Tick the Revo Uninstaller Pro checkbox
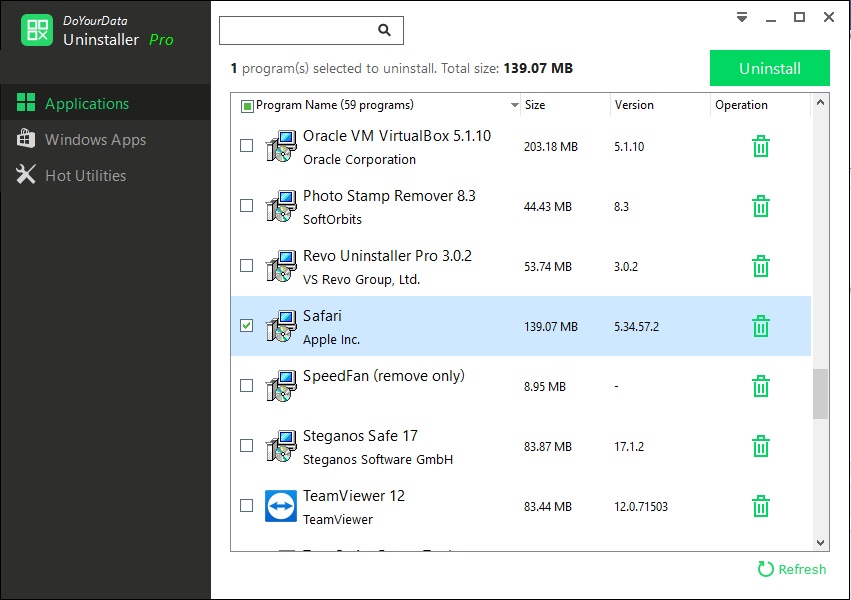Viewport: 851px width, 600px height. 247,266
